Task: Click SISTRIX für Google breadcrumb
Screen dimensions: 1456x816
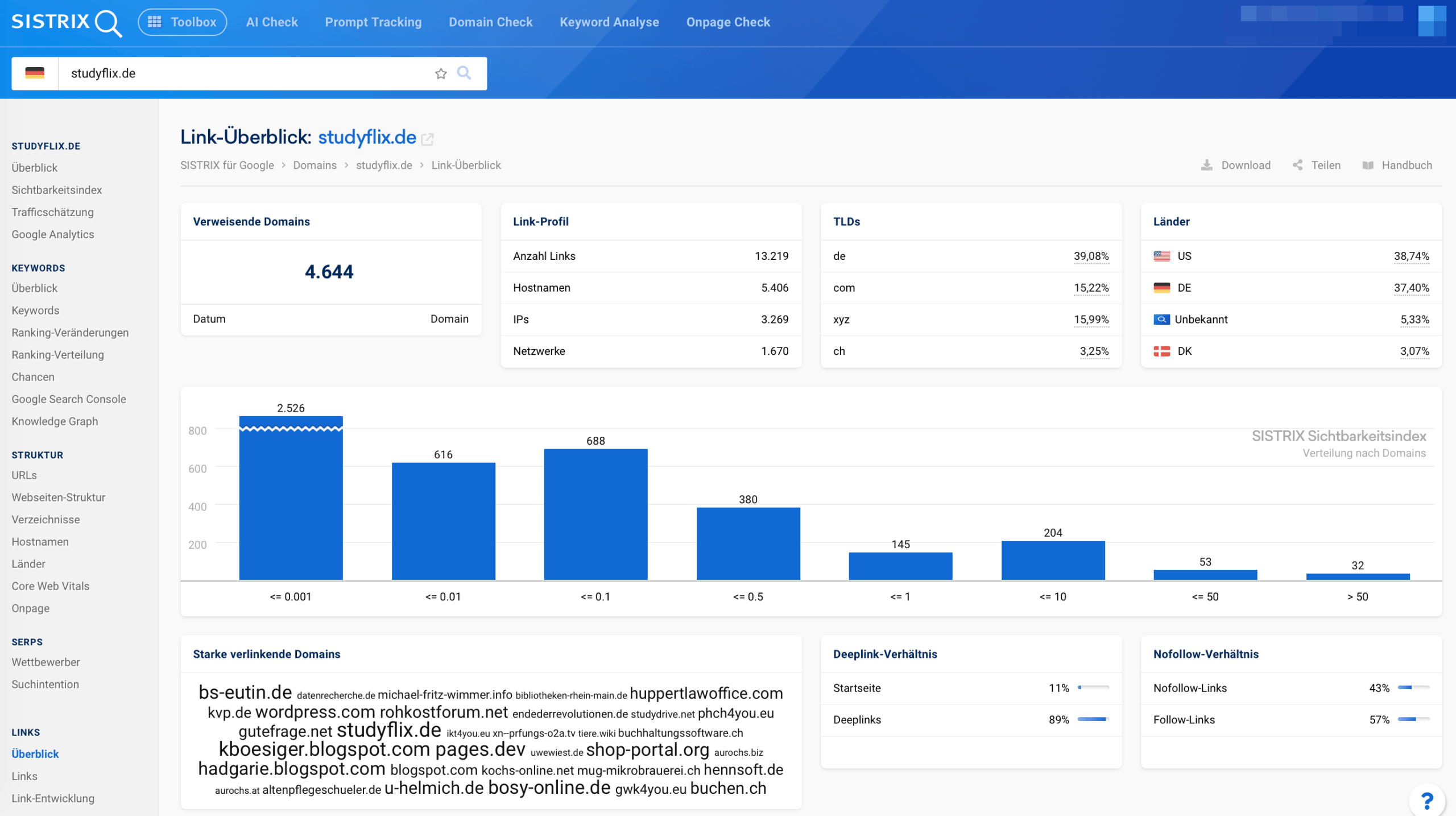Action: [227, 165]
